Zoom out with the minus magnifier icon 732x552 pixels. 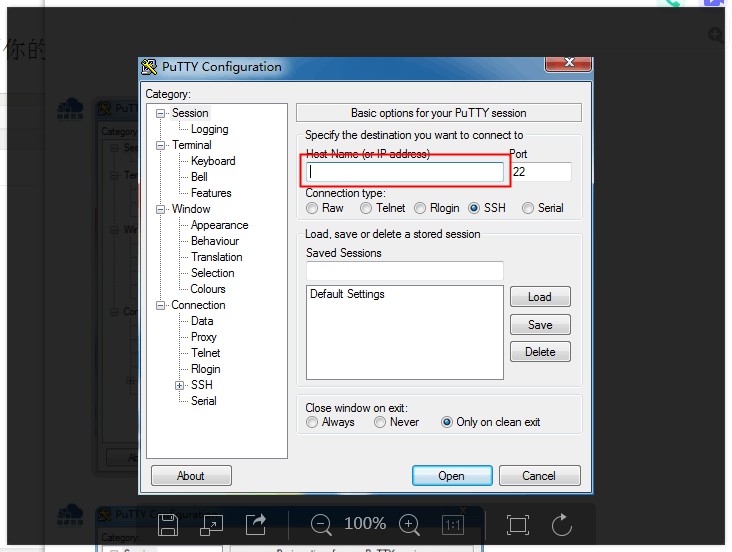click(321, 524)
